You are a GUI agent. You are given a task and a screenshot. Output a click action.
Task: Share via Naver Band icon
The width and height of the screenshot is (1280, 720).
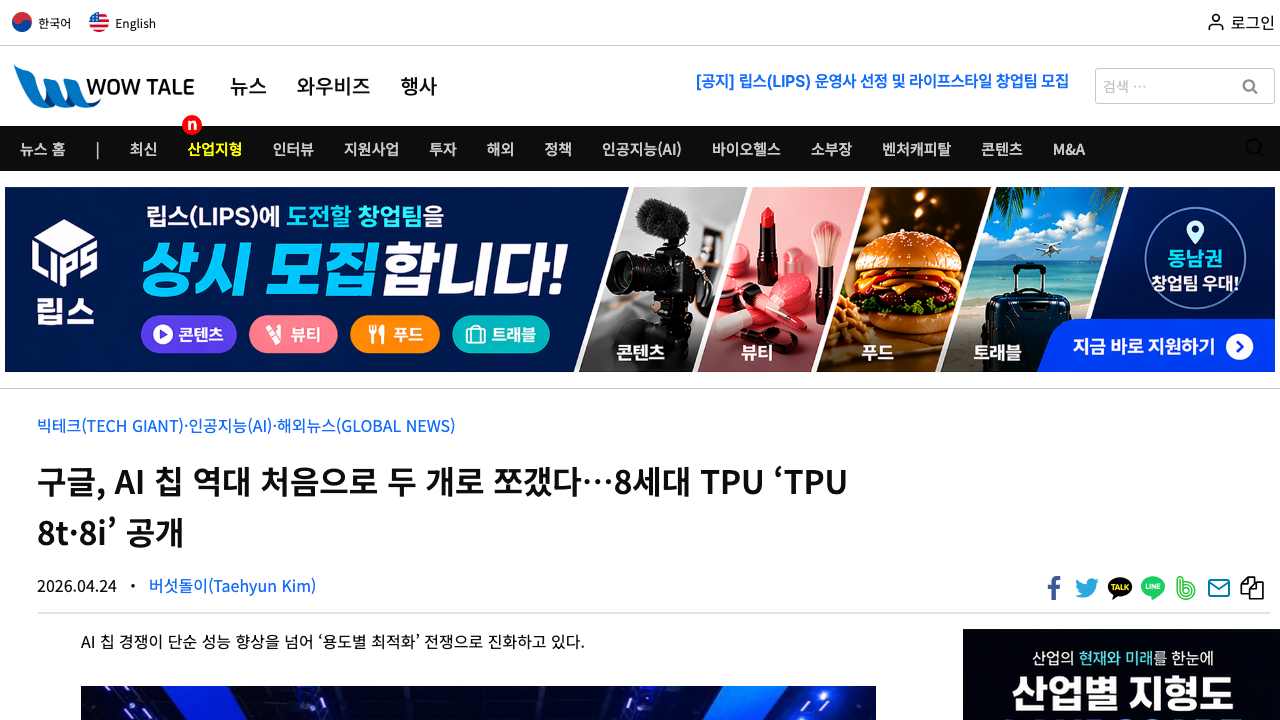(1186, 588)
